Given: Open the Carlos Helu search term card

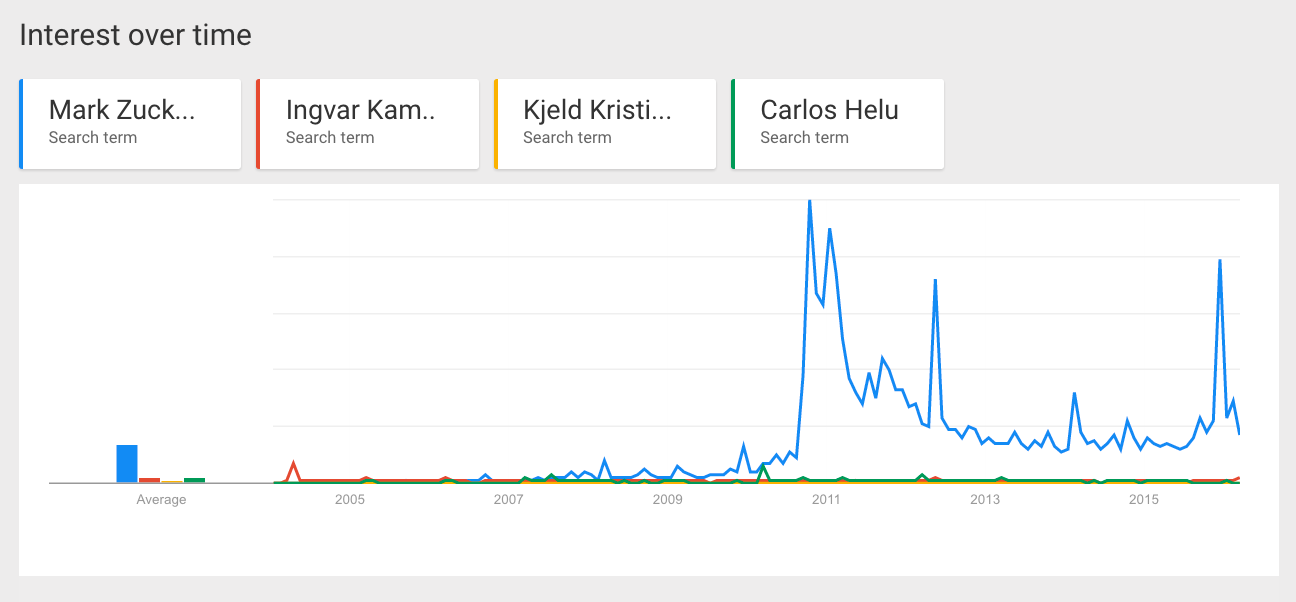Looking at the screenshot, I should (x=837, y=124).
